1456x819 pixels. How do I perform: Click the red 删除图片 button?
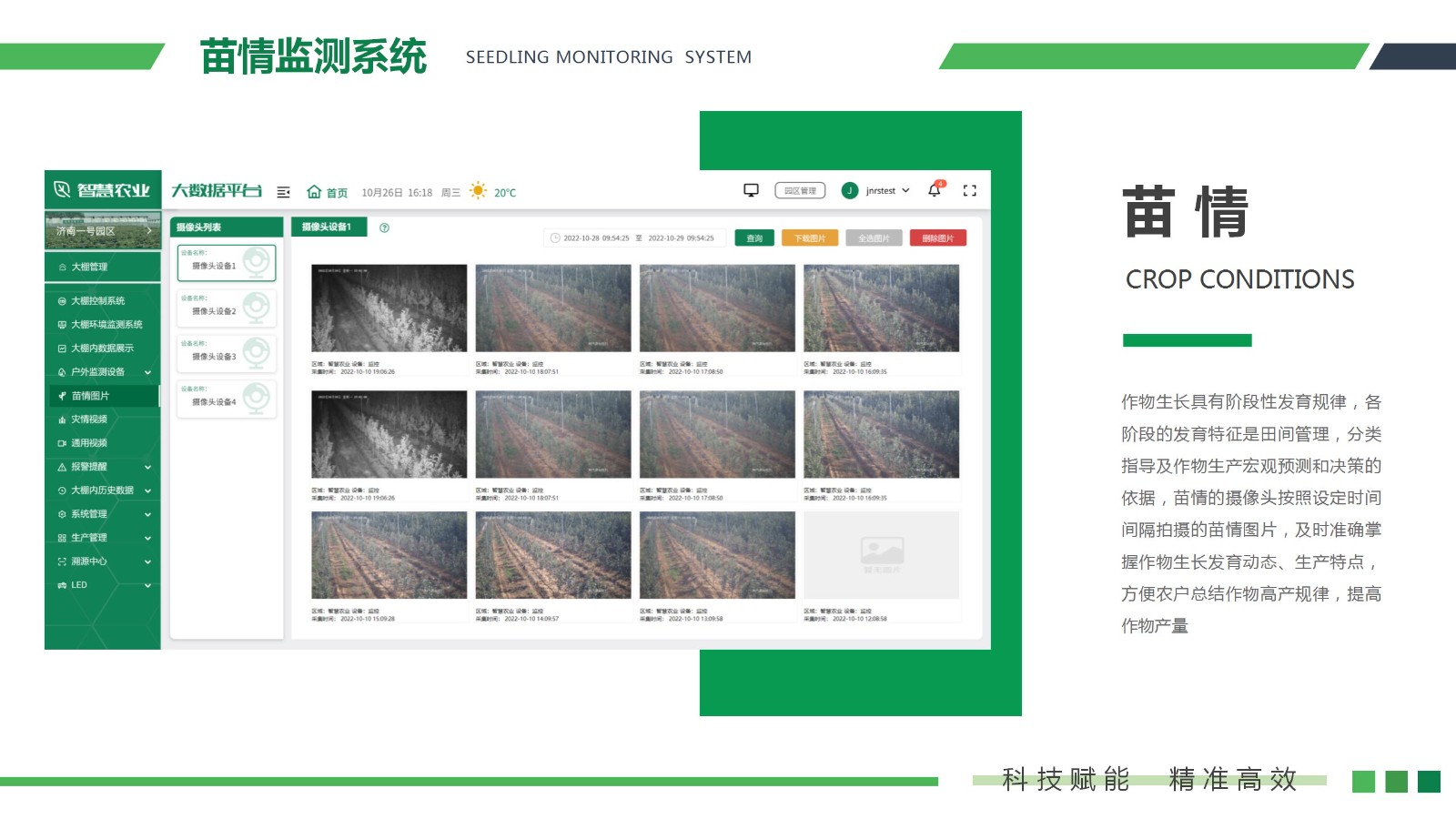click(937, 238)
